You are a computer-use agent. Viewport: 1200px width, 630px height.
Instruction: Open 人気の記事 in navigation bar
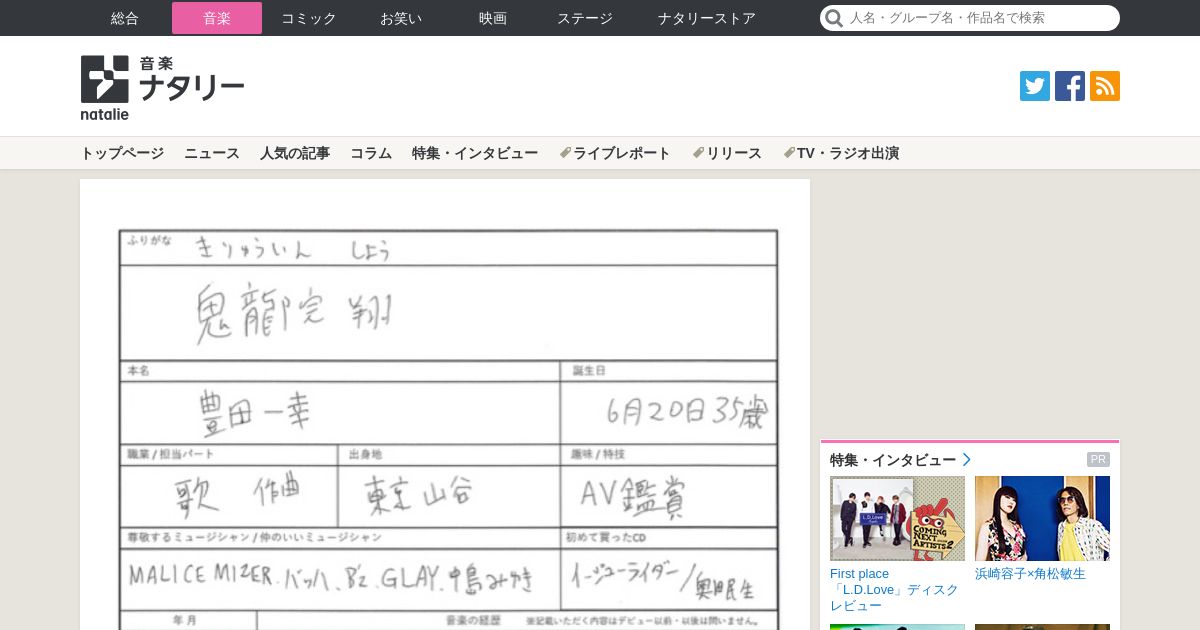click(x=295, y=153)
